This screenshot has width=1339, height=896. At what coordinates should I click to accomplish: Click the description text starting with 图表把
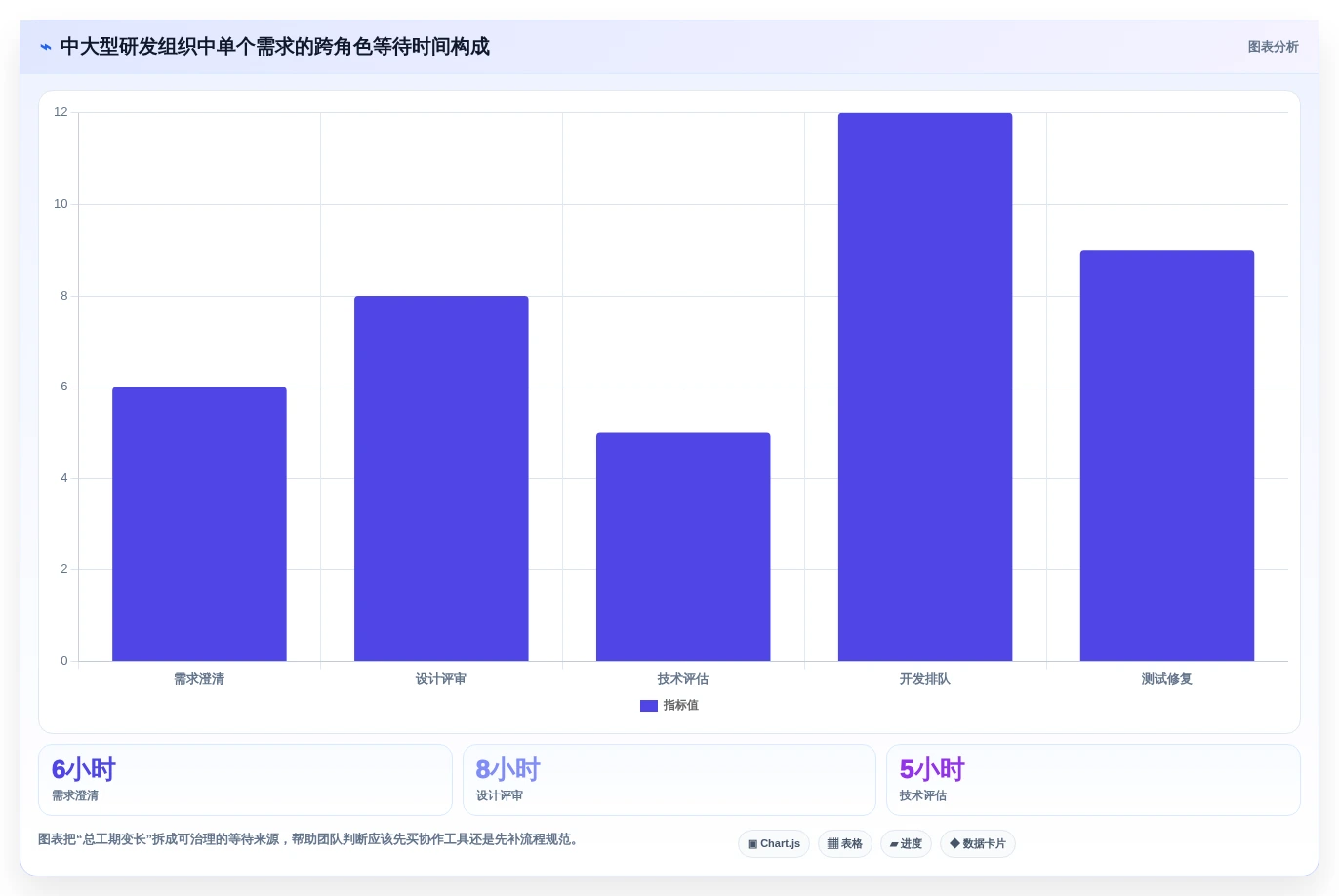pos(310,839)
